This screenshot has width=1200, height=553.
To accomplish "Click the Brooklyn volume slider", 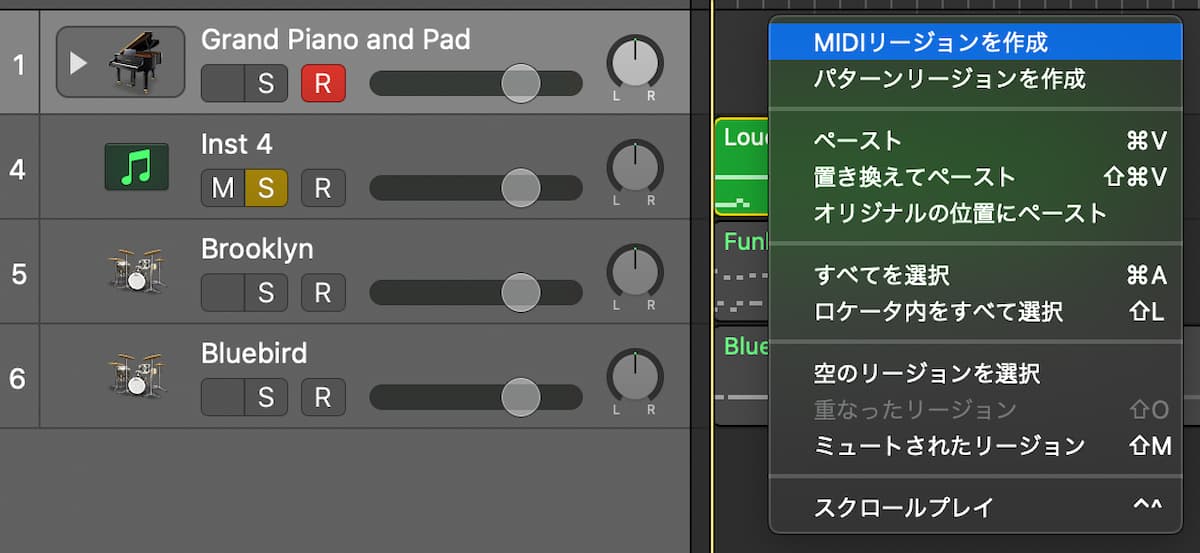I will [x=476, y=292].
